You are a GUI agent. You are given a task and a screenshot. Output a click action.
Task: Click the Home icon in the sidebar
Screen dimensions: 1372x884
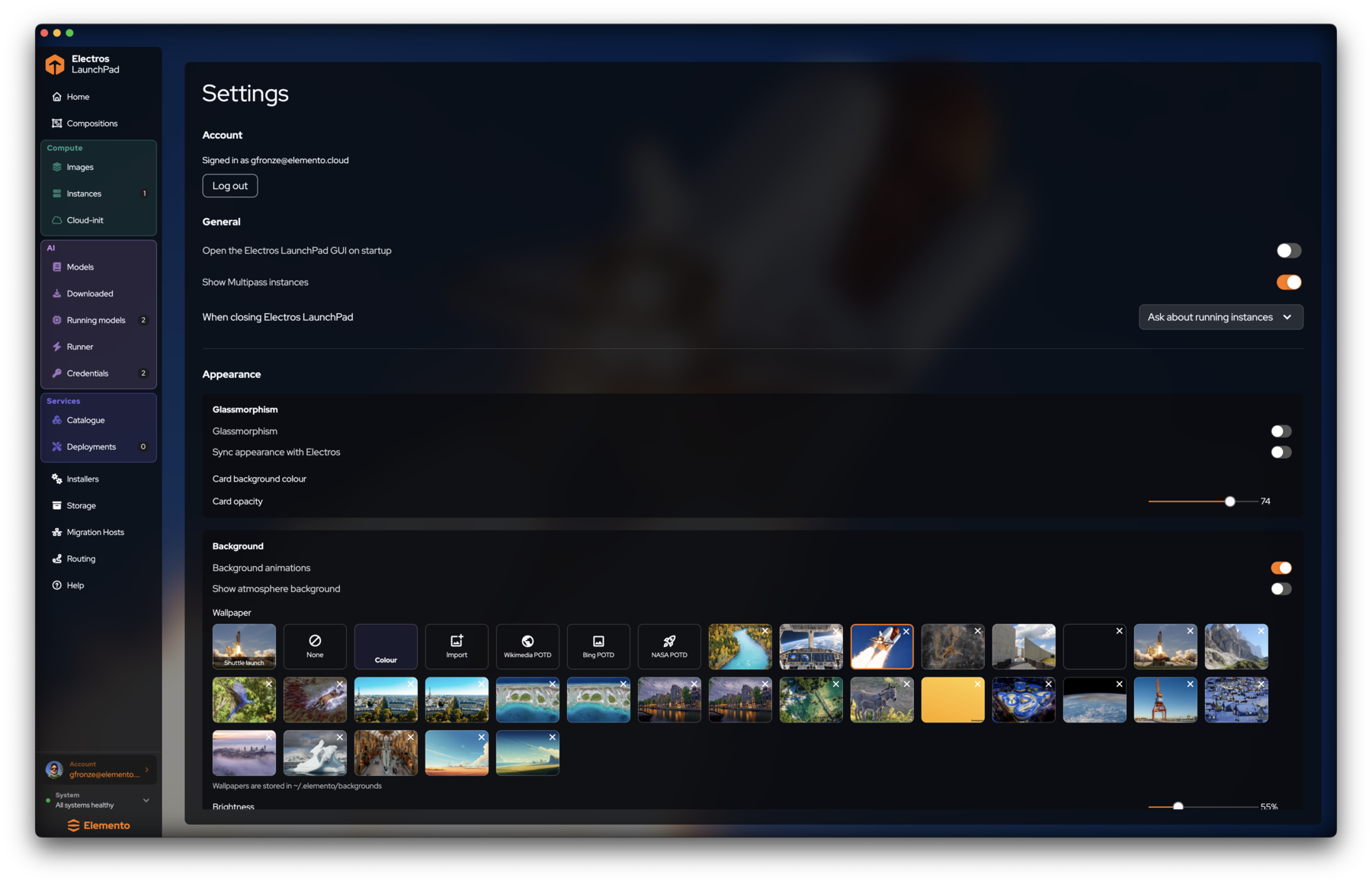click(56, 97)
